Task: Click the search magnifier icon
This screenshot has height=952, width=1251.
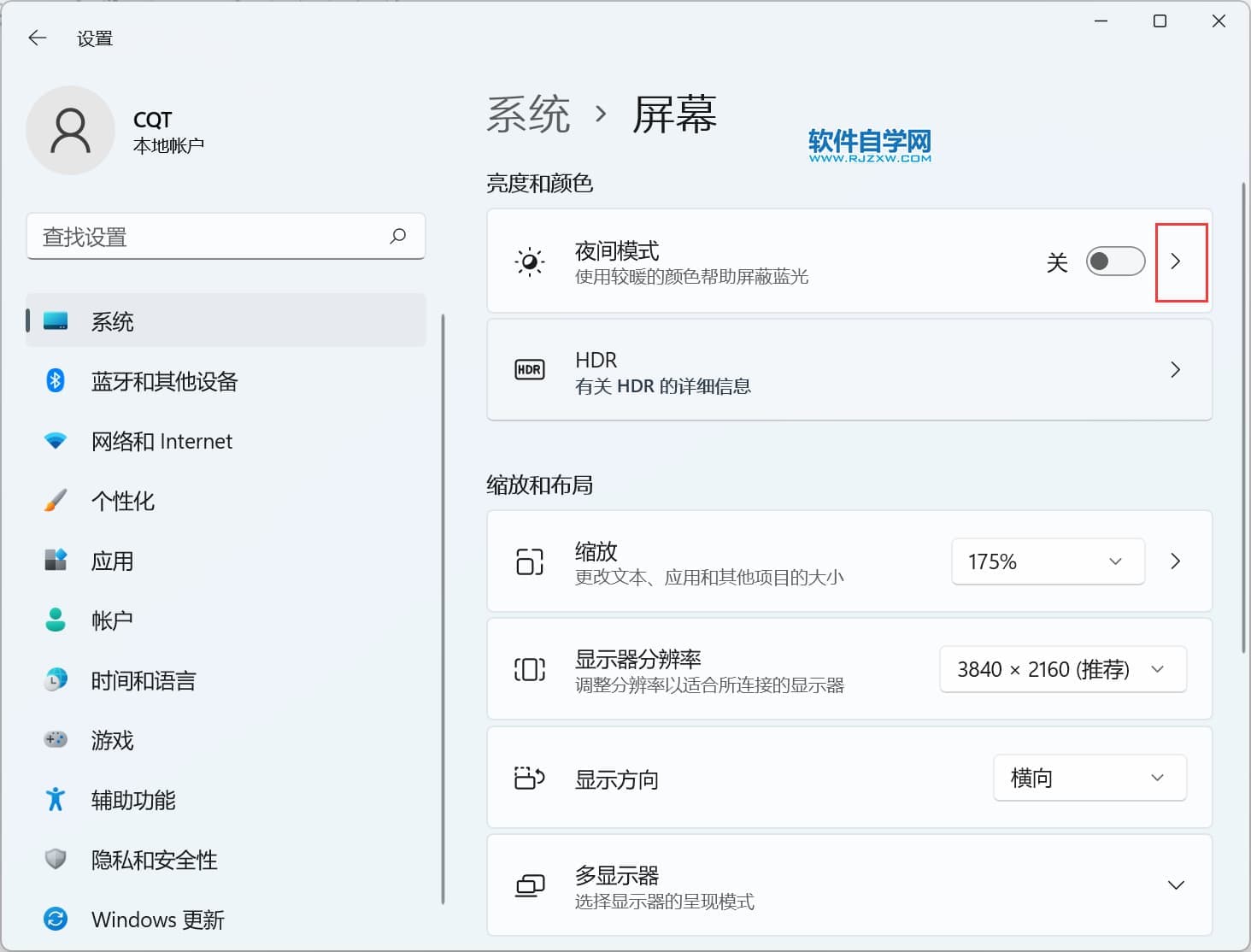Action: click(398, 236)
